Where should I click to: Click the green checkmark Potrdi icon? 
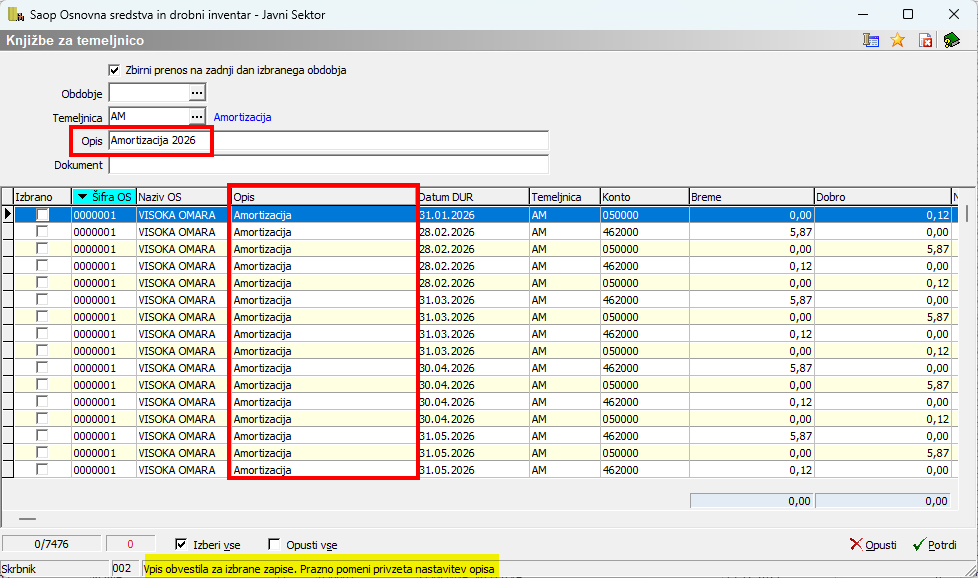tap(919, 545)
